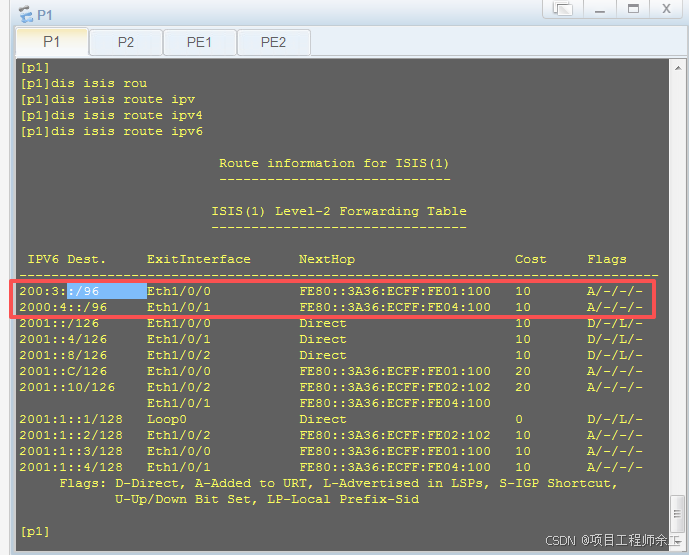Click the NextHop column header
This screenshot has width=689, height=555.
(327, 259)
